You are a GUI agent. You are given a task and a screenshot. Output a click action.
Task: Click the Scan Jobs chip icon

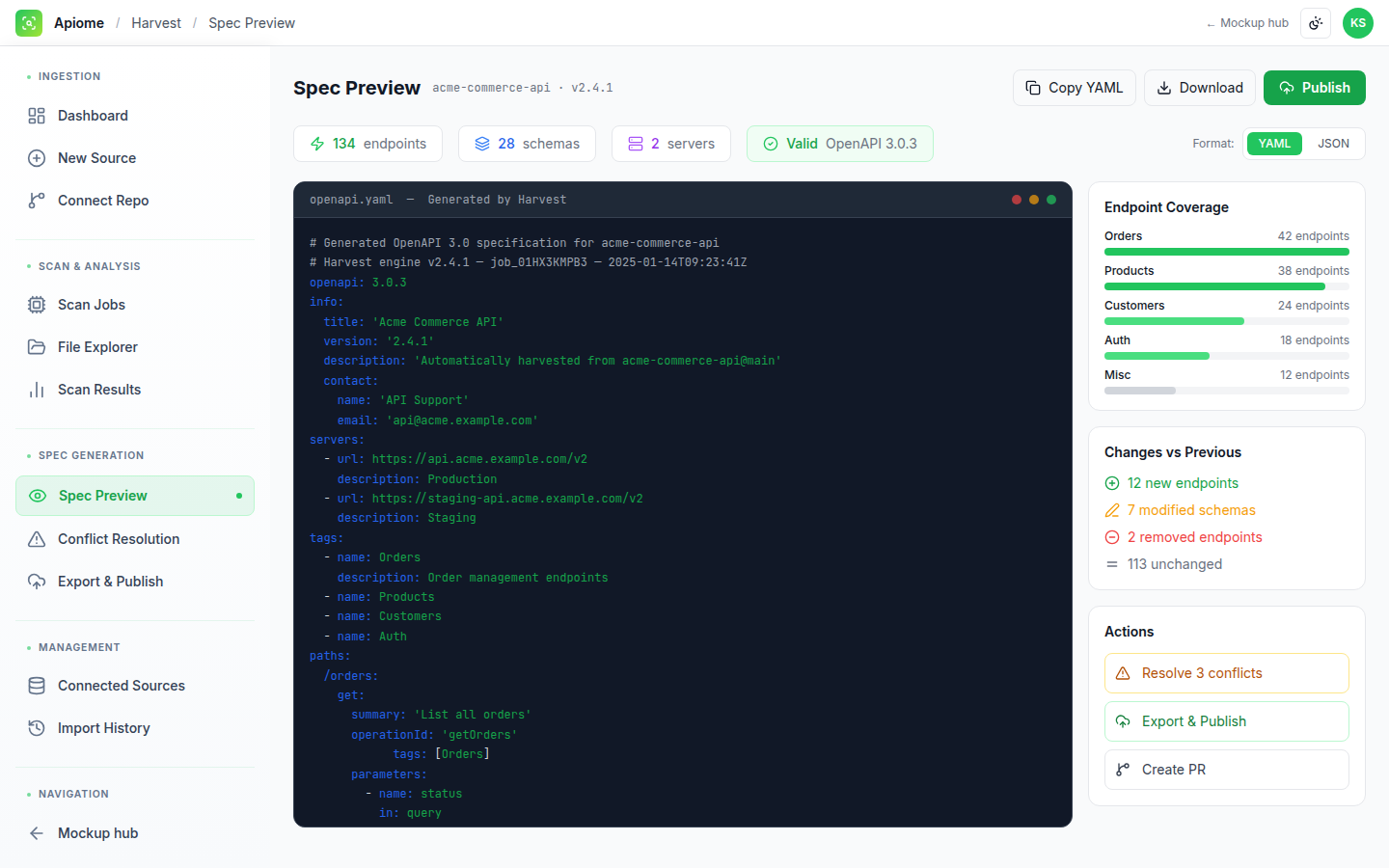pos(37,305)
